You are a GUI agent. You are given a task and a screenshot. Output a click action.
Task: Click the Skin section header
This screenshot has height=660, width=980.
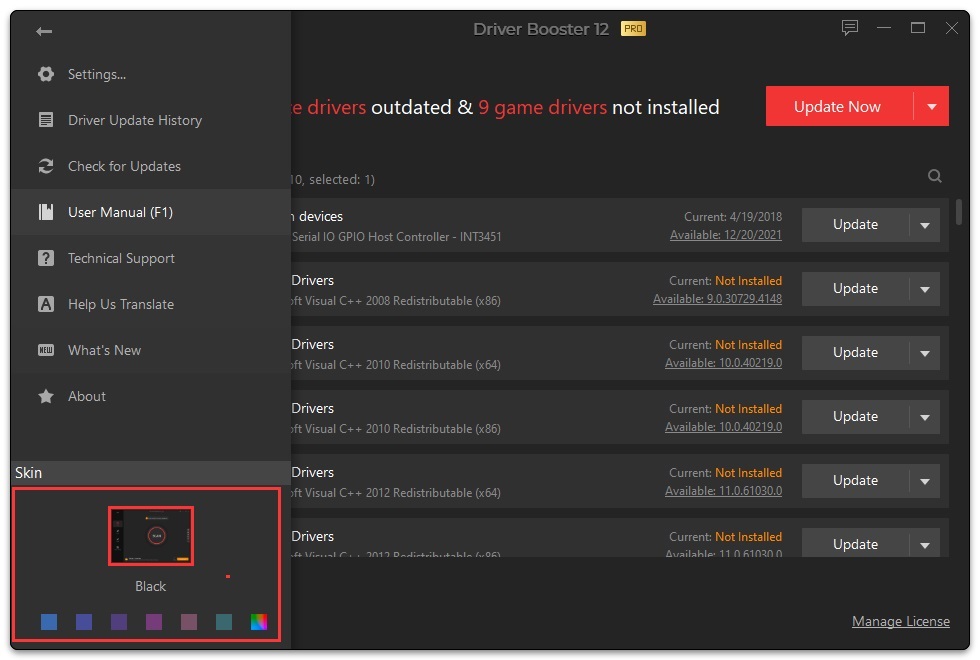coord(151,472)
